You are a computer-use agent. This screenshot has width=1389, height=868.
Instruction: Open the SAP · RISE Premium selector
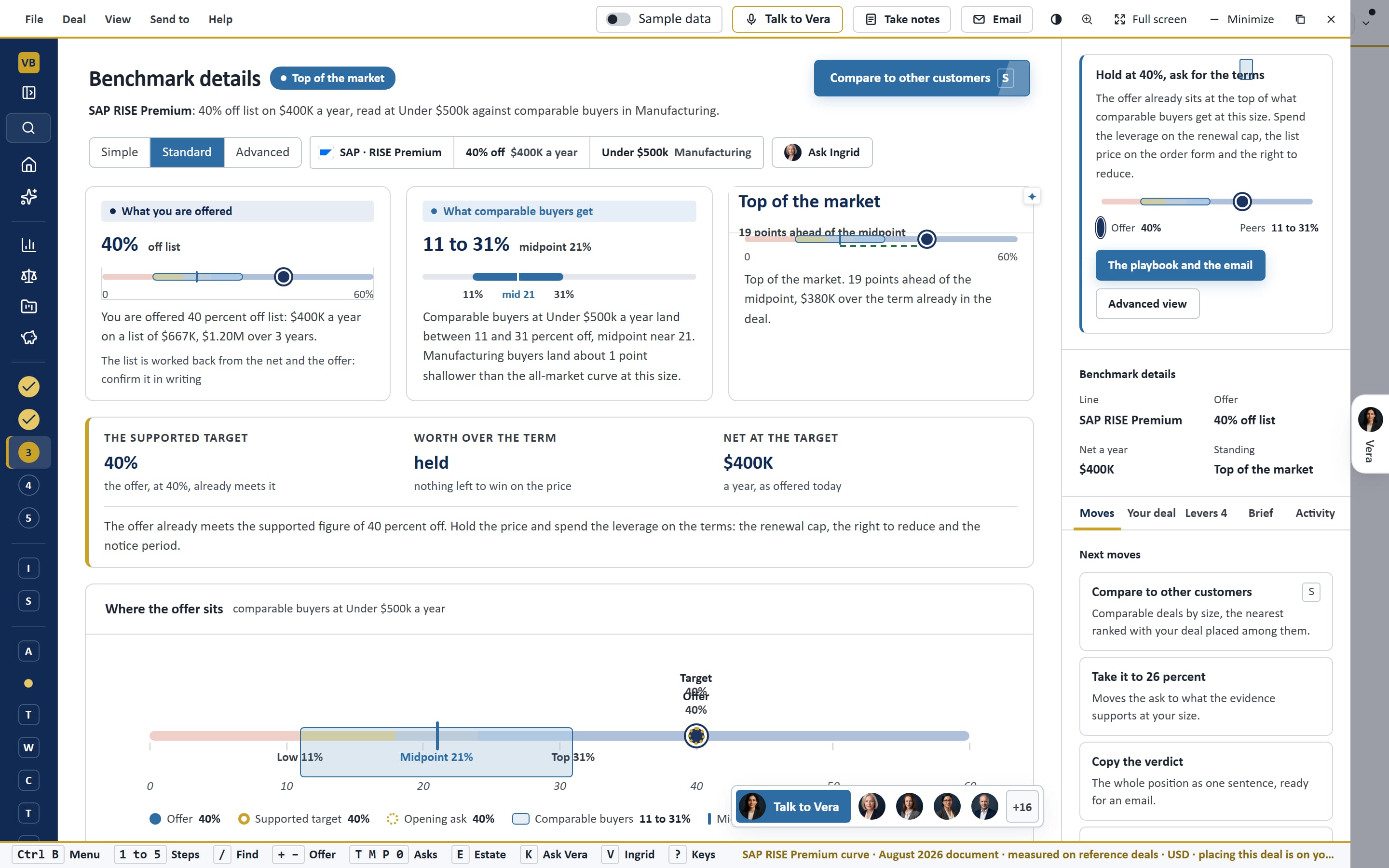pyautogui.click(x=381, y=152)
